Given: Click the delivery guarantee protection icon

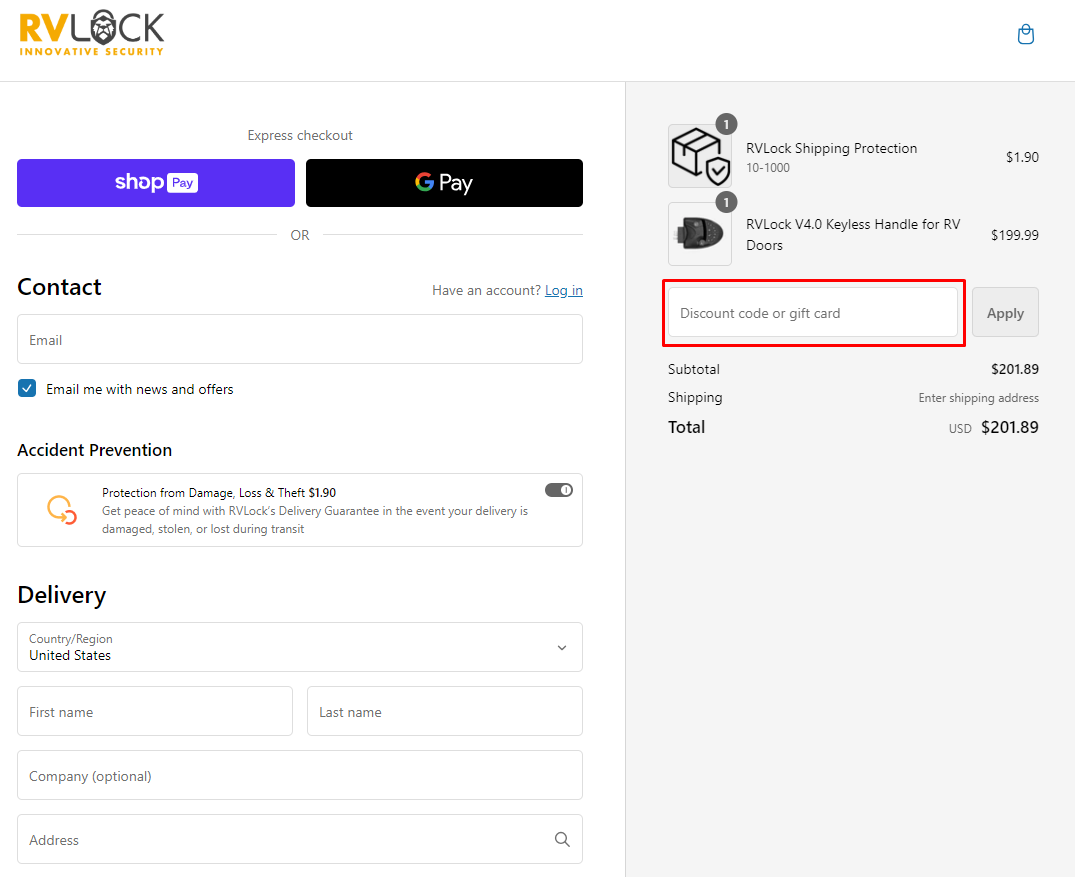Looking at the screenshot, I should [x=62, y=509].
